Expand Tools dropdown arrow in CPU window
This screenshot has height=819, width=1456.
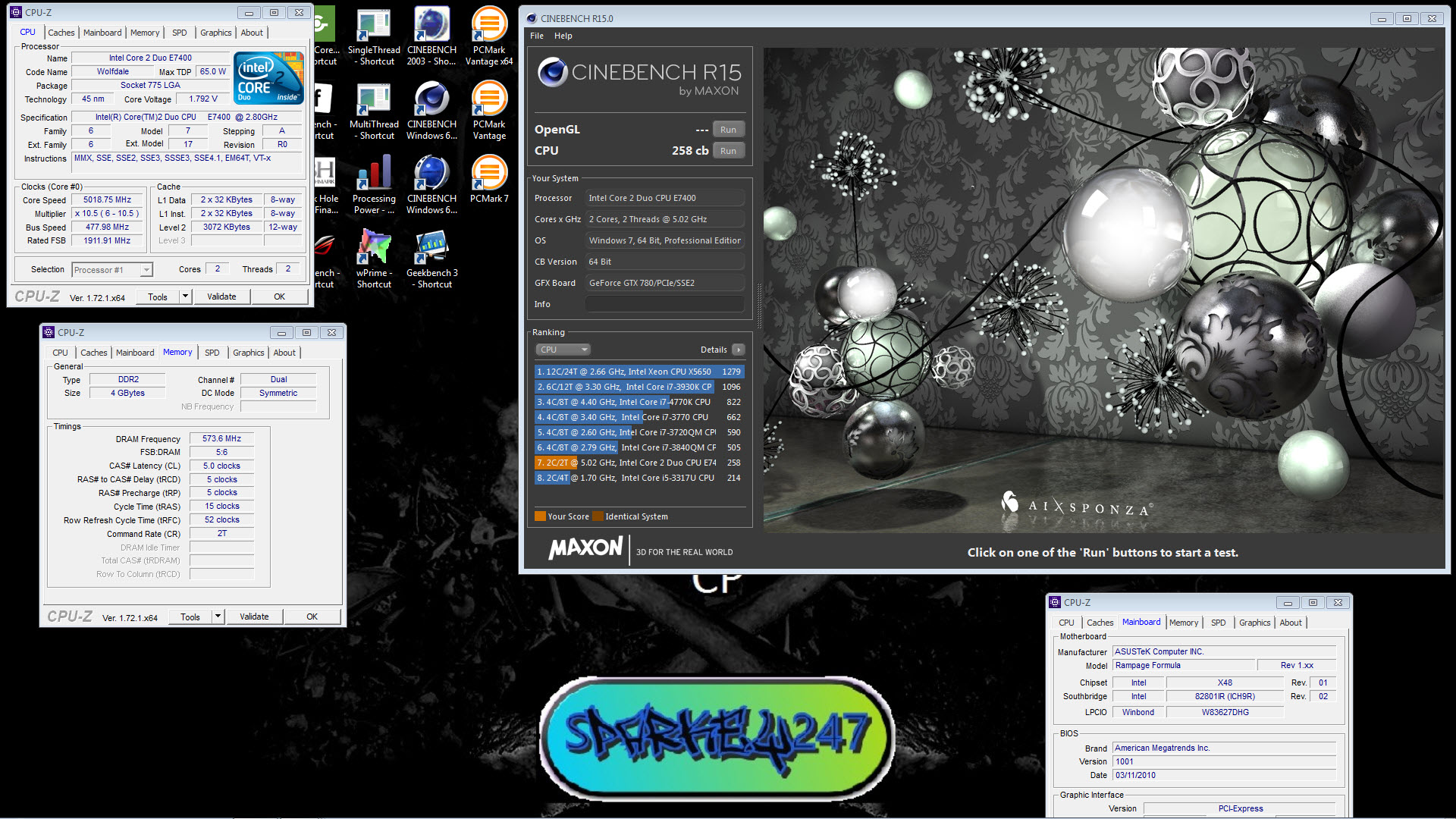[x=185, y=297]
